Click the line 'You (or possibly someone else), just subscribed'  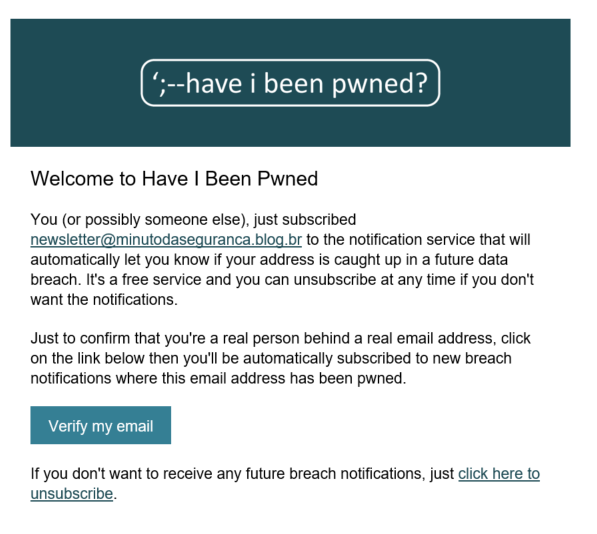(193, 220)
